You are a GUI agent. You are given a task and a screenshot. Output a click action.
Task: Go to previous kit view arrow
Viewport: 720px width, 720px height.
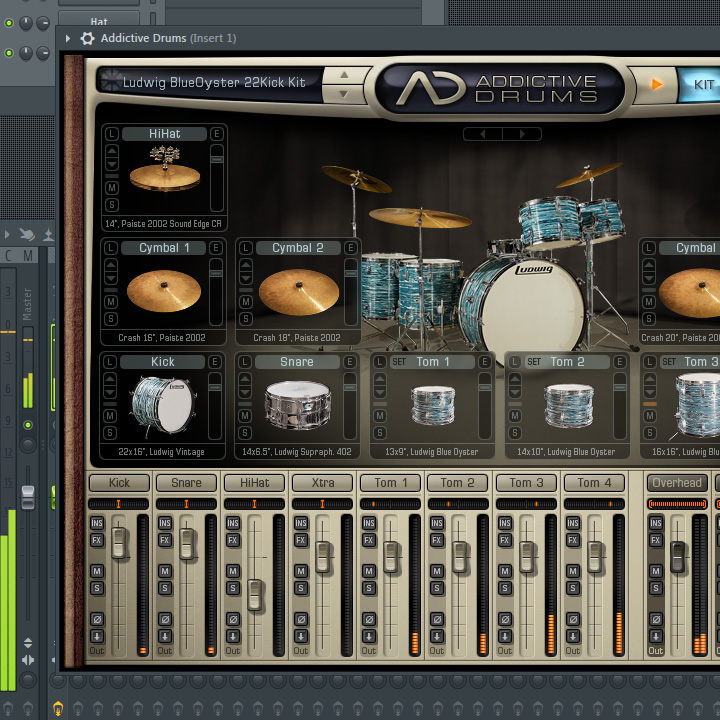[x=483, y=134]
